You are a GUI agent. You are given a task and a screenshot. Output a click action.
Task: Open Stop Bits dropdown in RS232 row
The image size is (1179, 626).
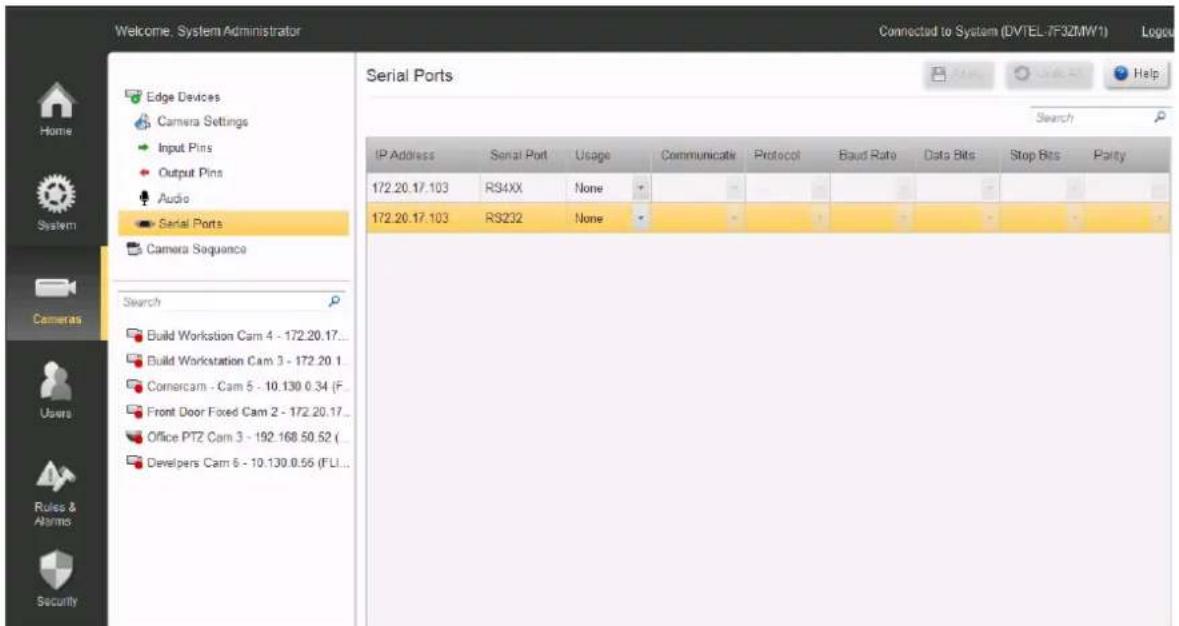1075,218
